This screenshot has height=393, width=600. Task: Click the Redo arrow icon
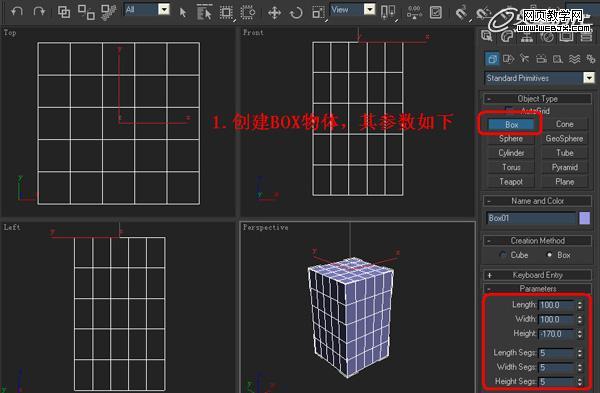(x=39, y=11)
